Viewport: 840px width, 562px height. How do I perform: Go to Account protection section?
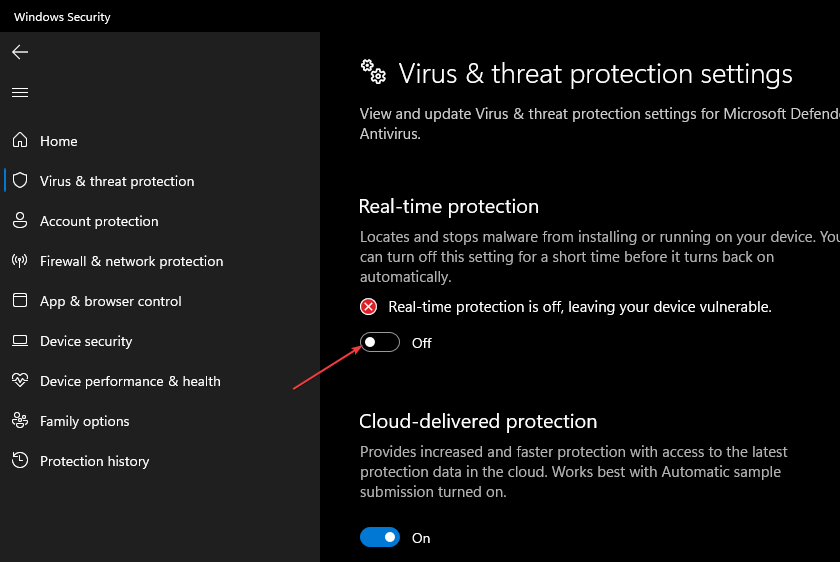(x=99, y=221)
